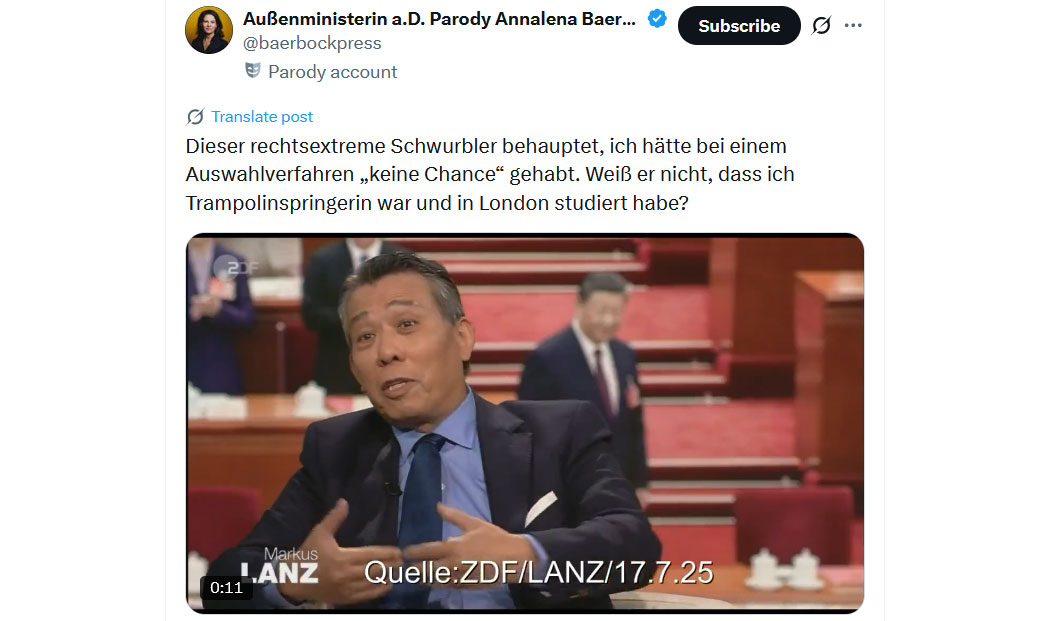Open the tweet text starting with Dieser rechtsextreme
The width and height of the screenshot is (1050, 621).
(490, 174)
